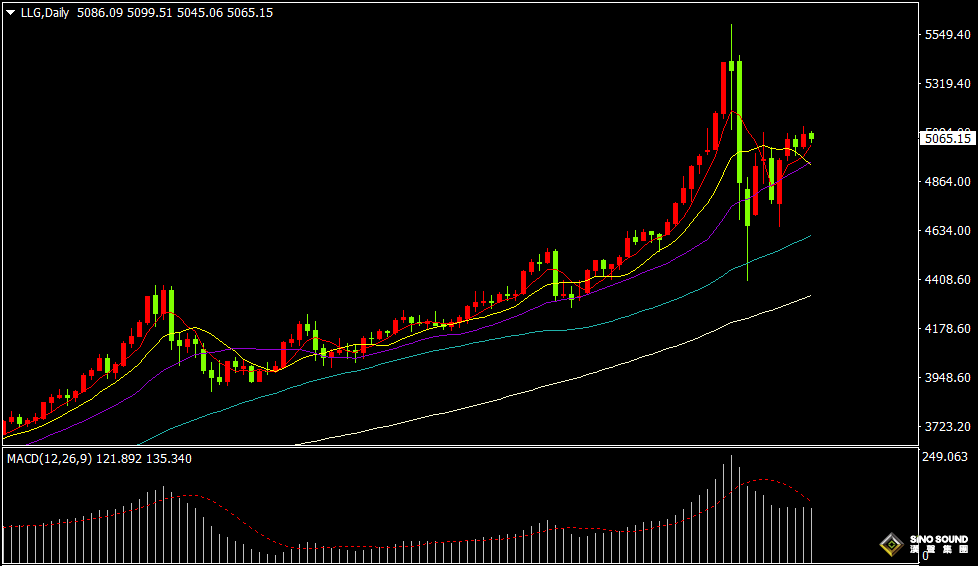Click the rightmost green candle on chart
The height and width of the screenshot is (566, 978).
tap(812, 136)
